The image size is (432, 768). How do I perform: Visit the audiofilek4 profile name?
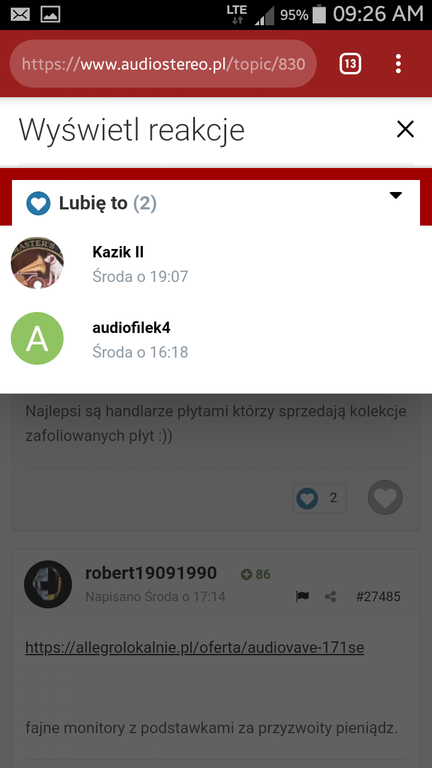[131, 328]
